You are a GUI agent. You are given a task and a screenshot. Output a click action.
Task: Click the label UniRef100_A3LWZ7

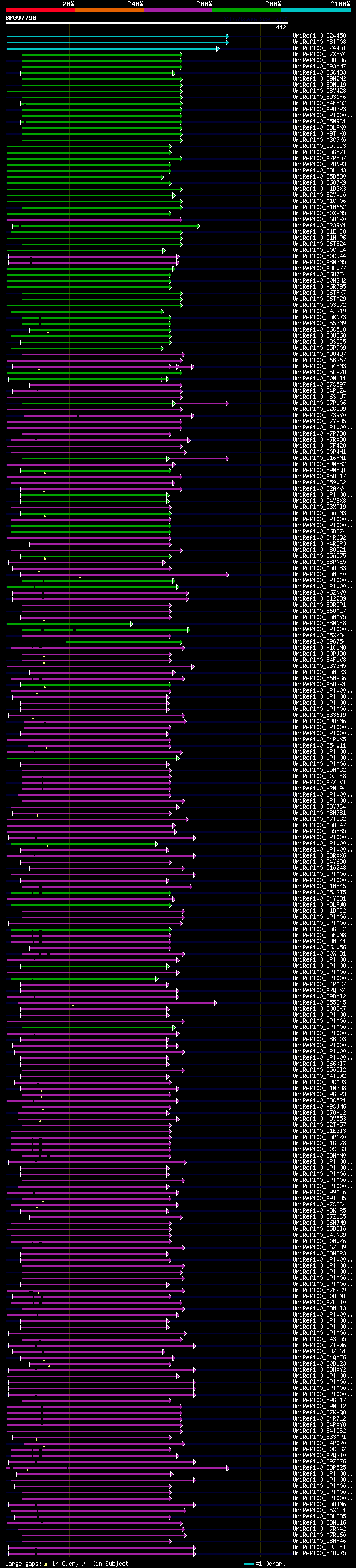click(319, 268)
